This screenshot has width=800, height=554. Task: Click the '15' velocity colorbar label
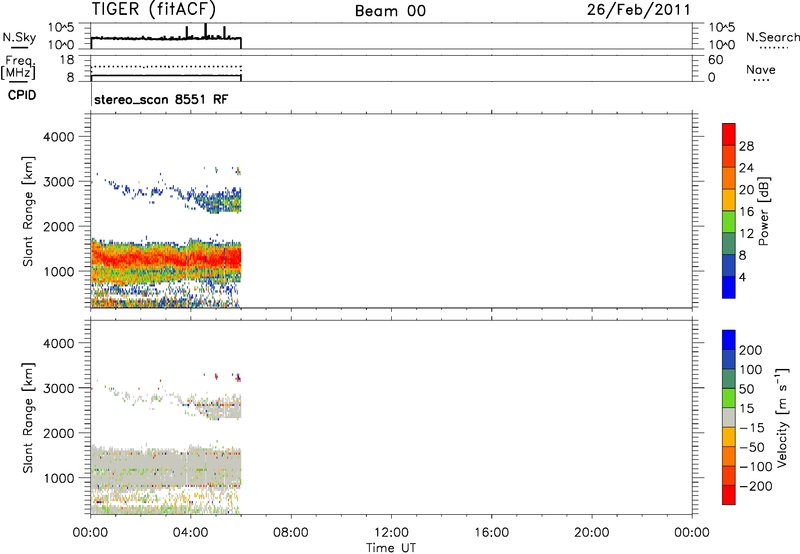tap(746, 409)
